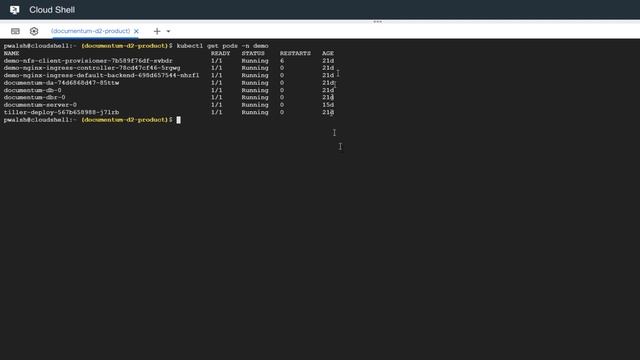The image size is (640, 360).
Task: Select the documentum-dbr-0 pod name
Action: [x=34, y=97]
